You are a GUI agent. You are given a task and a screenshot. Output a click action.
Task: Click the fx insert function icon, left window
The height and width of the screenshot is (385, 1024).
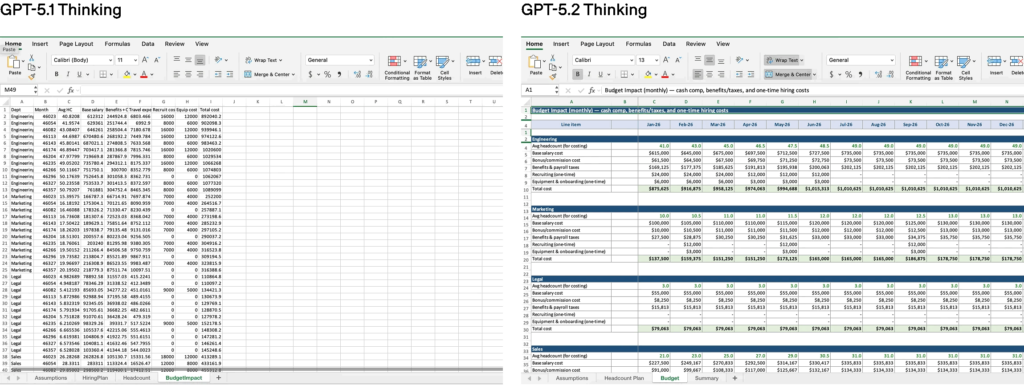point(70,90)
